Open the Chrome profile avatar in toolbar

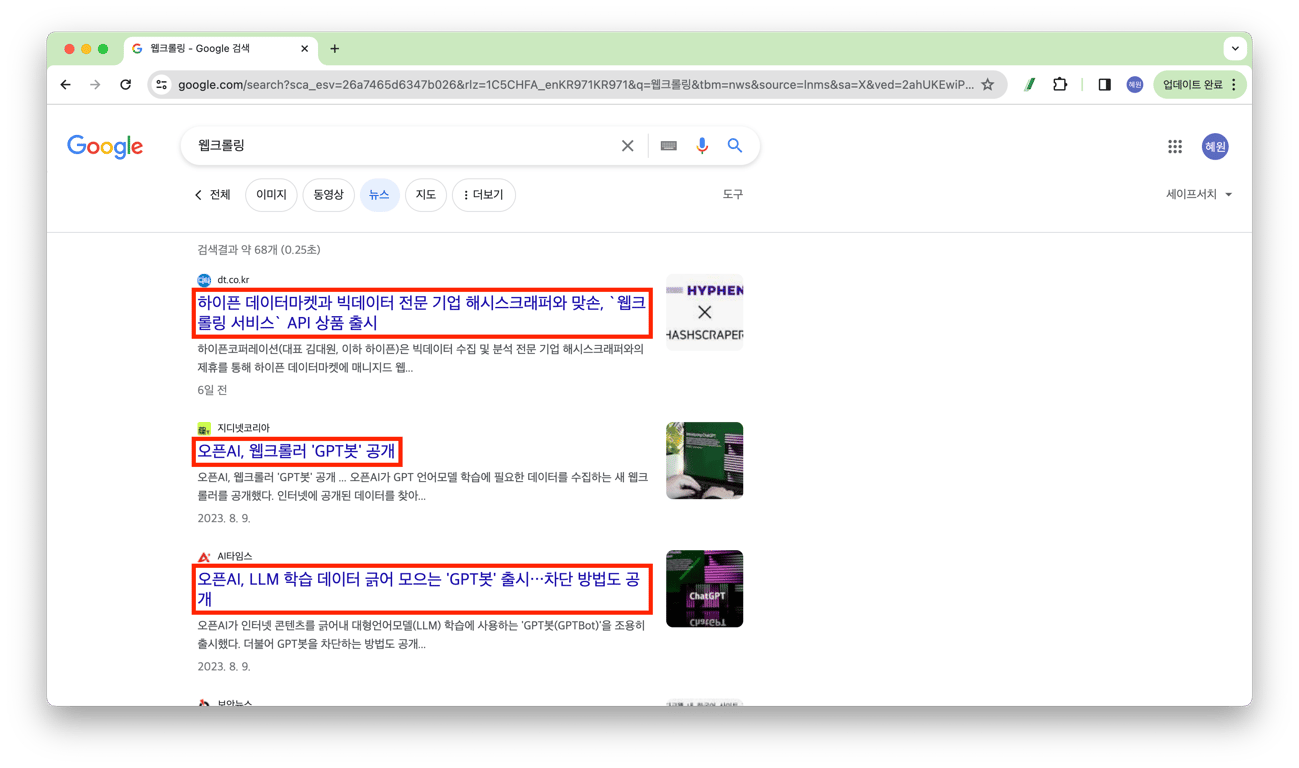coord(1134,85)
